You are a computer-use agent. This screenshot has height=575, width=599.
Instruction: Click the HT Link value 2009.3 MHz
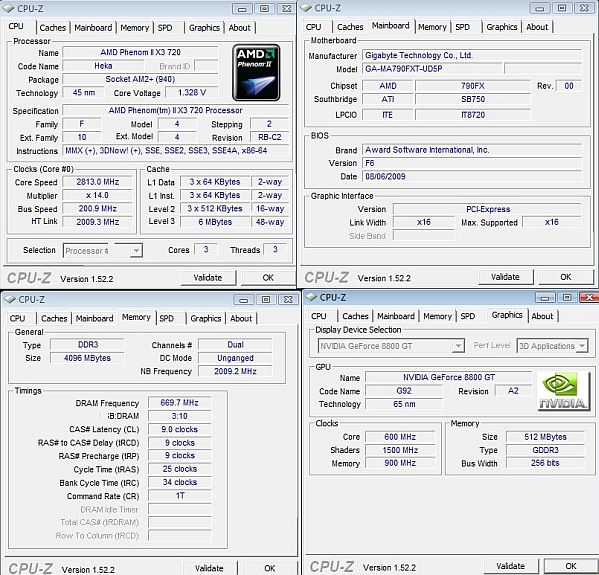point(97,222)
